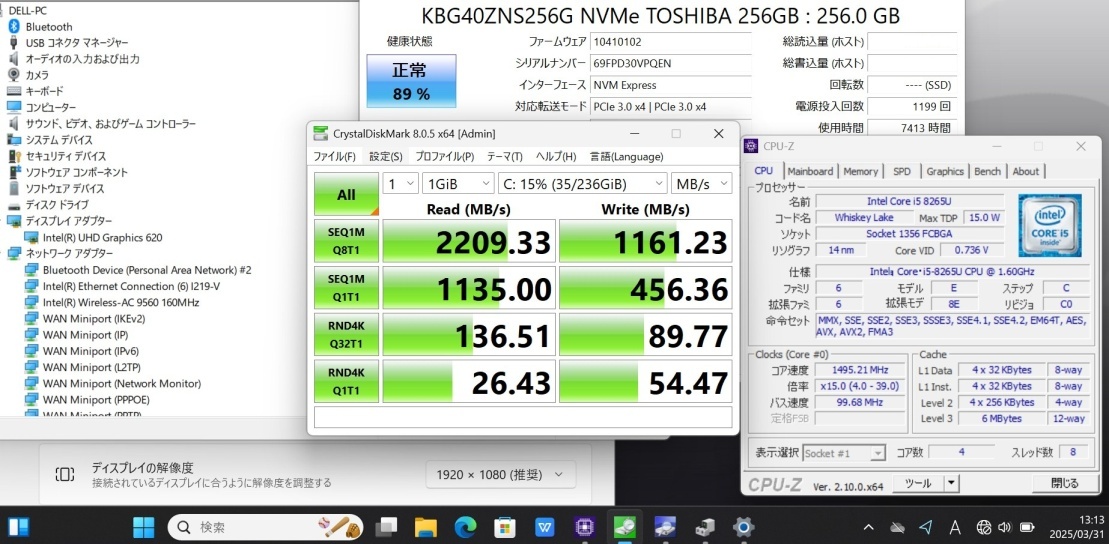Select ディスク ドライブ category
The image size is (1109, 544).
[57, 204]
